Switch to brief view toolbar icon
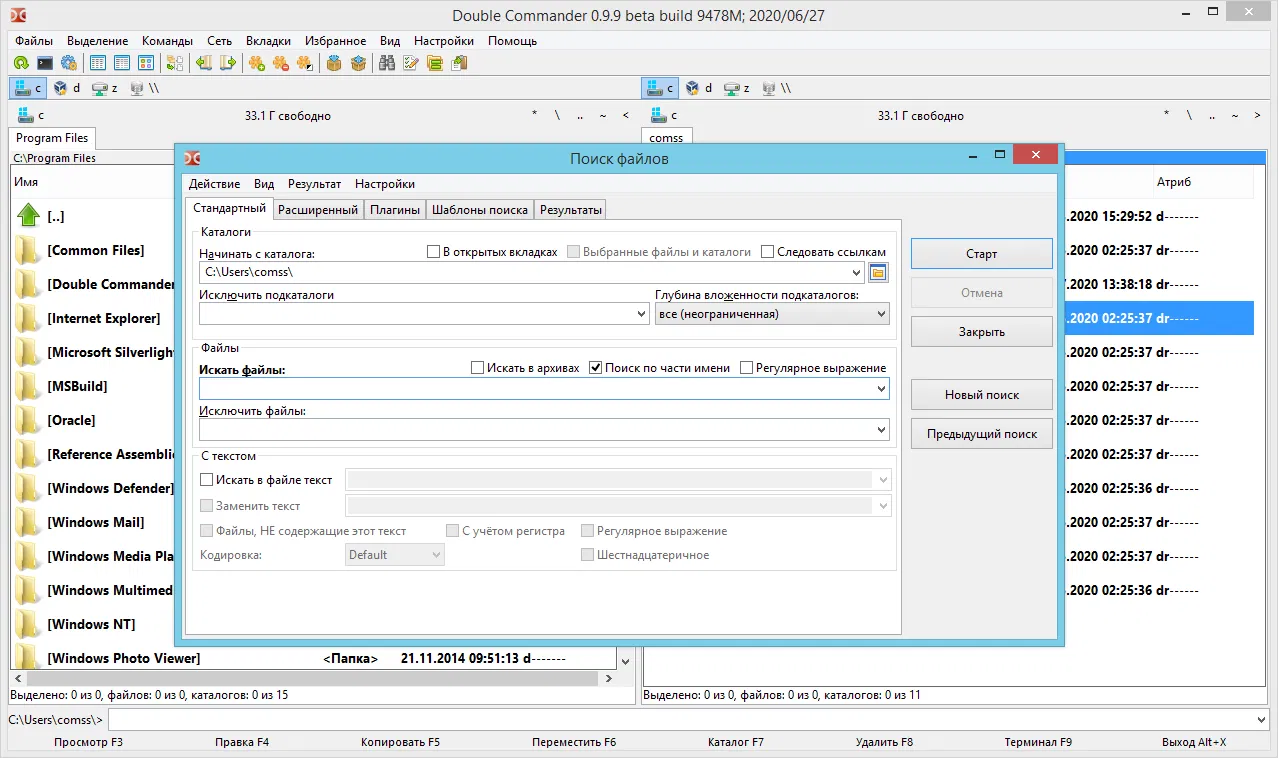Image resolution: width=1278 pixels, height=758 pixels. [98, 63]
